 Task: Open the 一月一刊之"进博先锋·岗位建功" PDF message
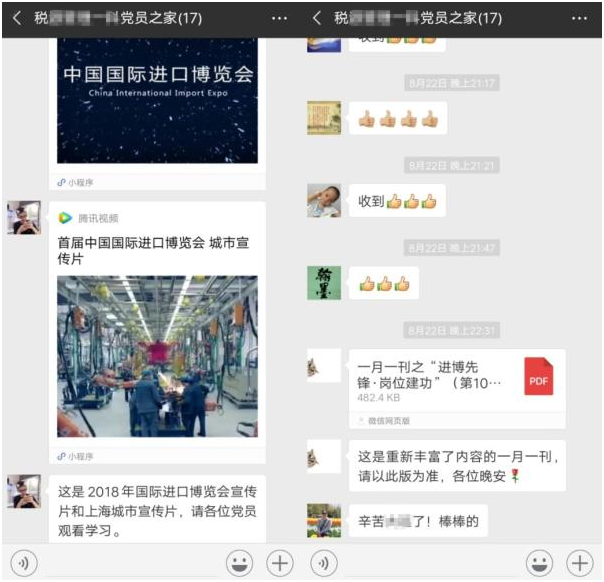pyautogui.click(x=458, y=389)
